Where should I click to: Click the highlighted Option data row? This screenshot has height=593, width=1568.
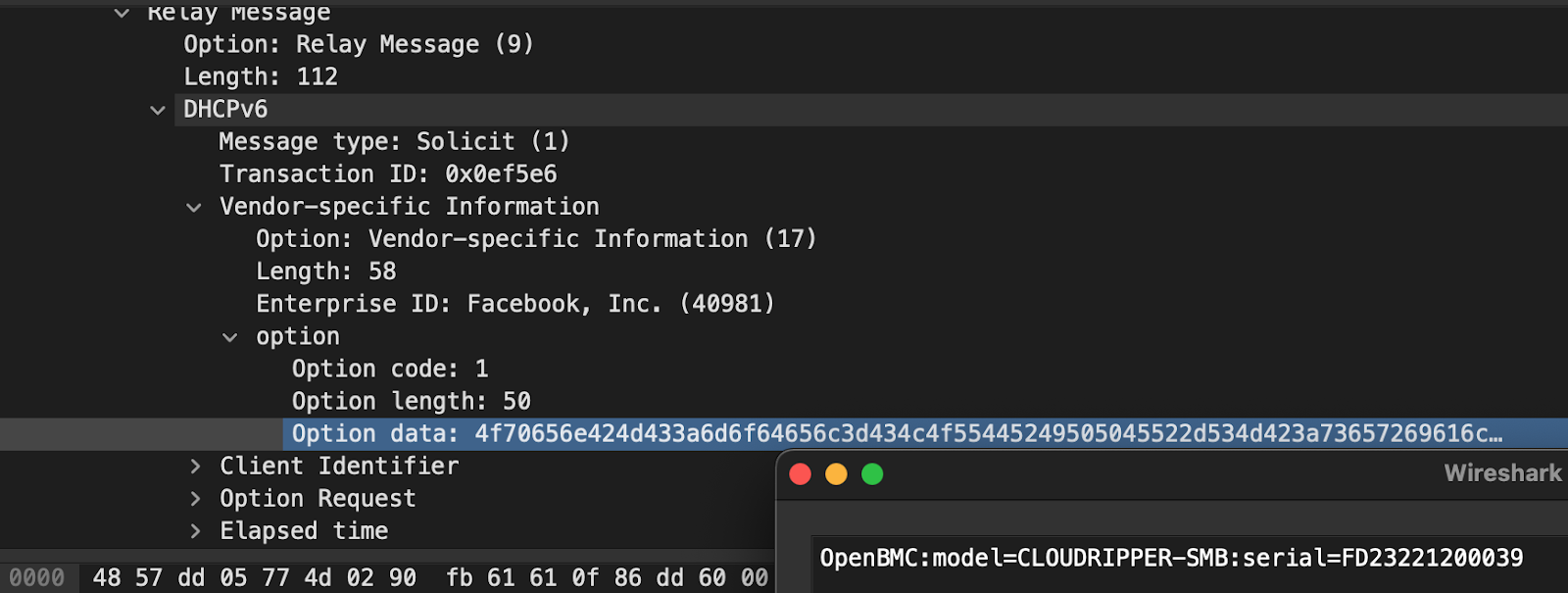[686, 433]
